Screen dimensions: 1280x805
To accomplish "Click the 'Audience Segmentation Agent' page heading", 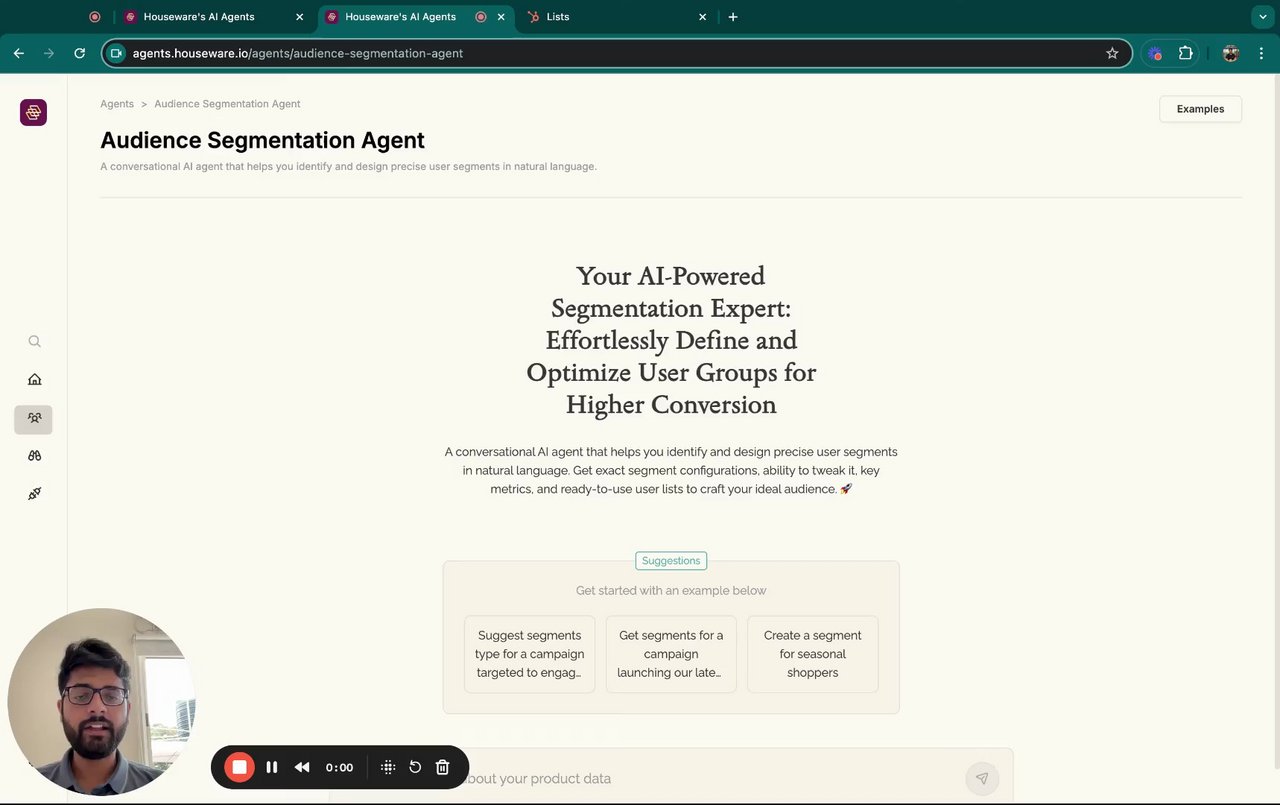I will click(x=262, y=140).
